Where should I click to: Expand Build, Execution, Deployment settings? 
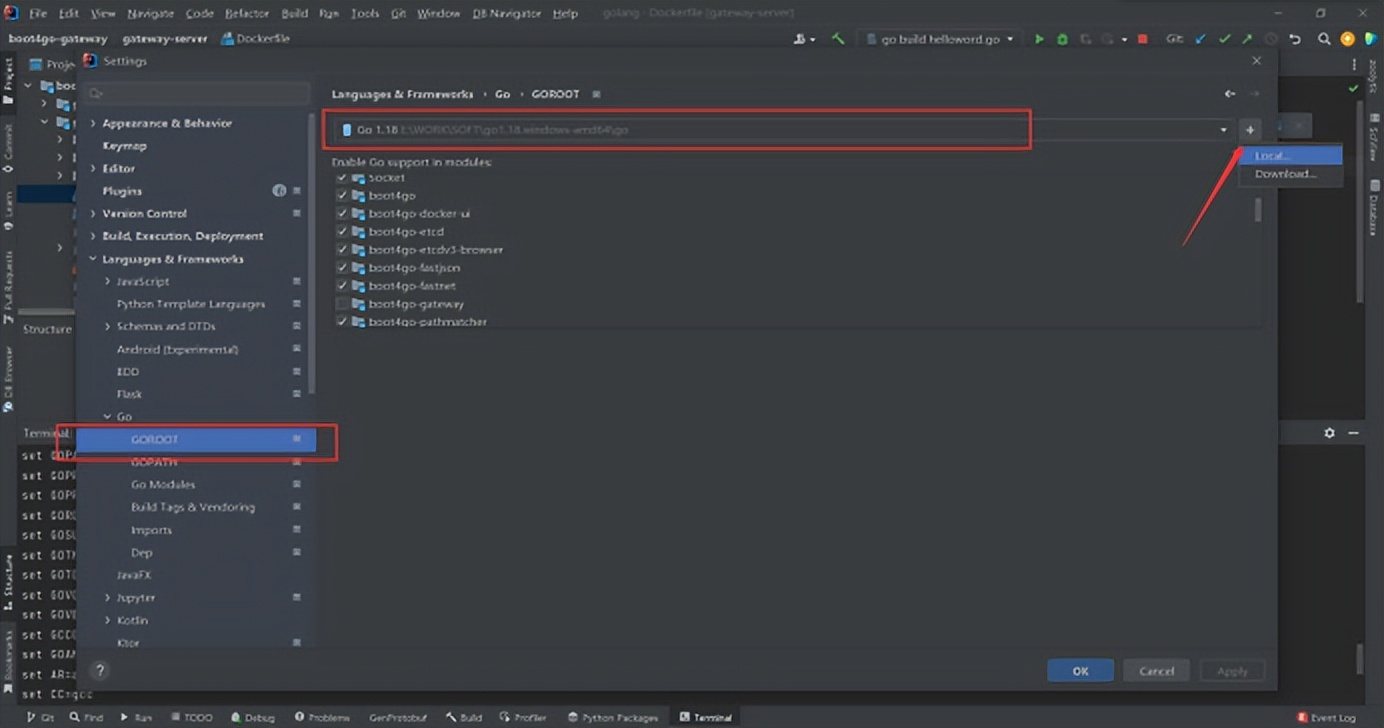pos(94,236)
